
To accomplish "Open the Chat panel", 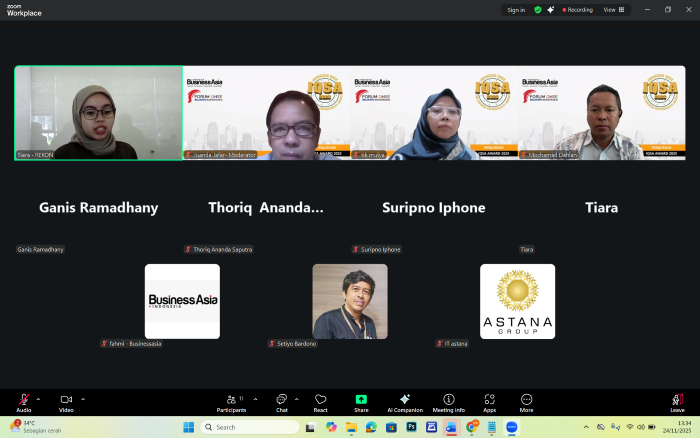I will point(282,400).
